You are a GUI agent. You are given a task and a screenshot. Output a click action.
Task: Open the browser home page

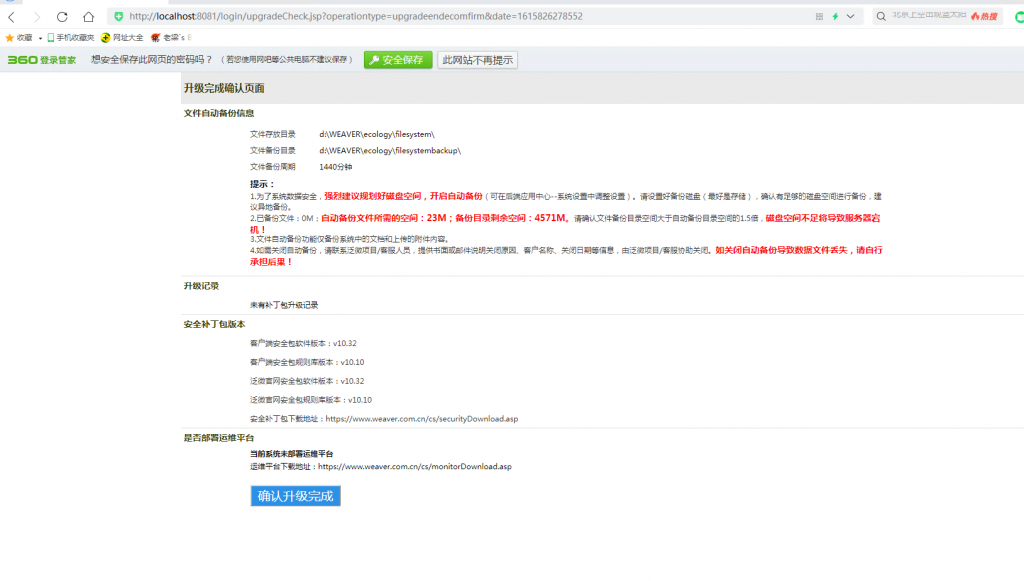coord(88,16)
